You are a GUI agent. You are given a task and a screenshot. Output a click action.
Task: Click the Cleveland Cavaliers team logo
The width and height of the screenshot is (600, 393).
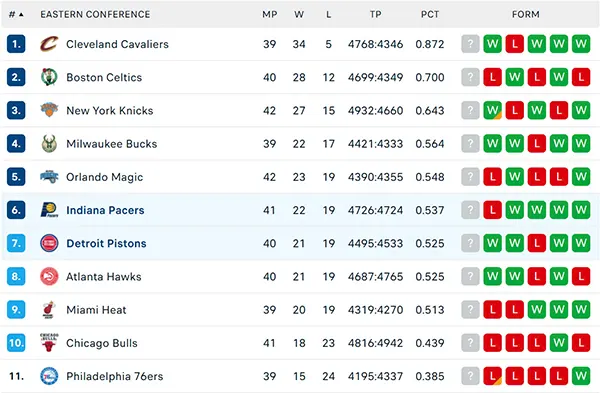point(49,44)
